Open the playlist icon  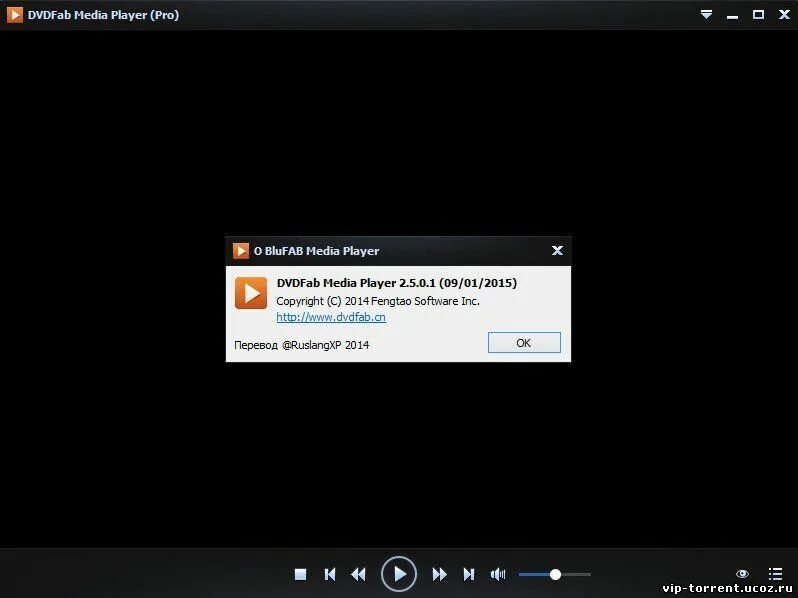click(775, 574)
